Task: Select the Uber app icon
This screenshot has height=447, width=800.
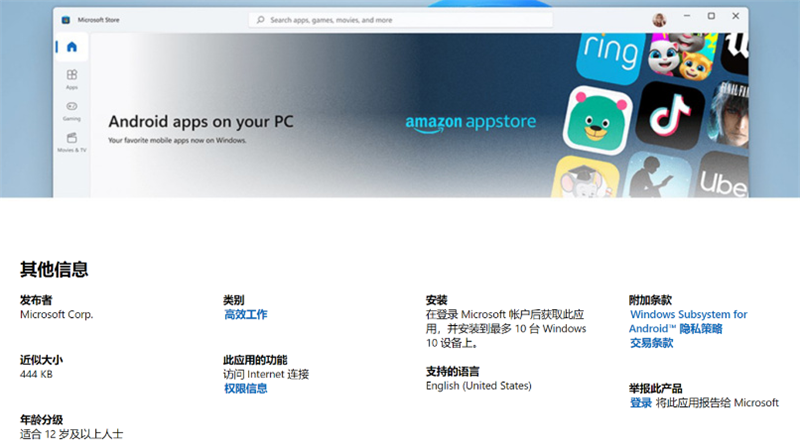Action: tap(723, 176)
